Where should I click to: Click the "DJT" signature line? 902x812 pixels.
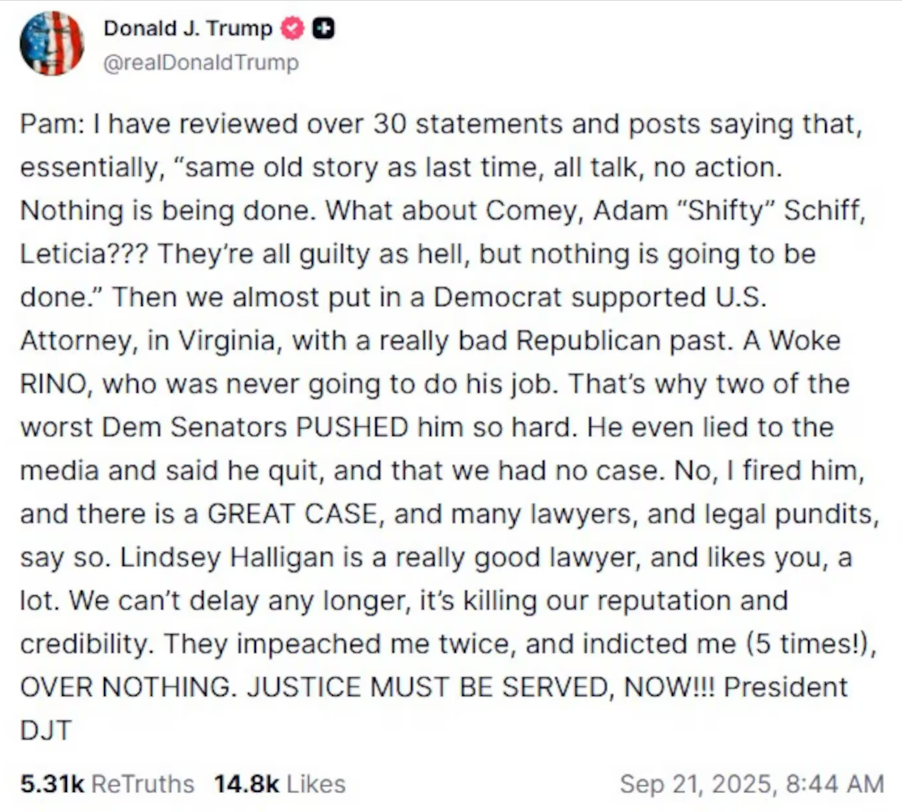pyautogui.click(x=43, y=731)
